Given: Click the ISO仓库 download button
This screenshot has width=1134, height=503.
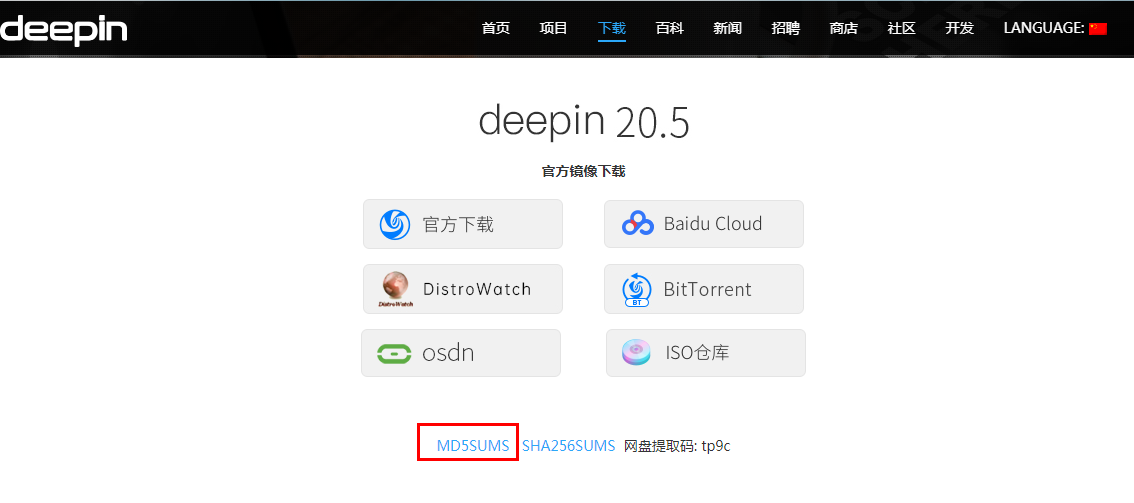Looking at the screenshot, I should click(706, 353).
